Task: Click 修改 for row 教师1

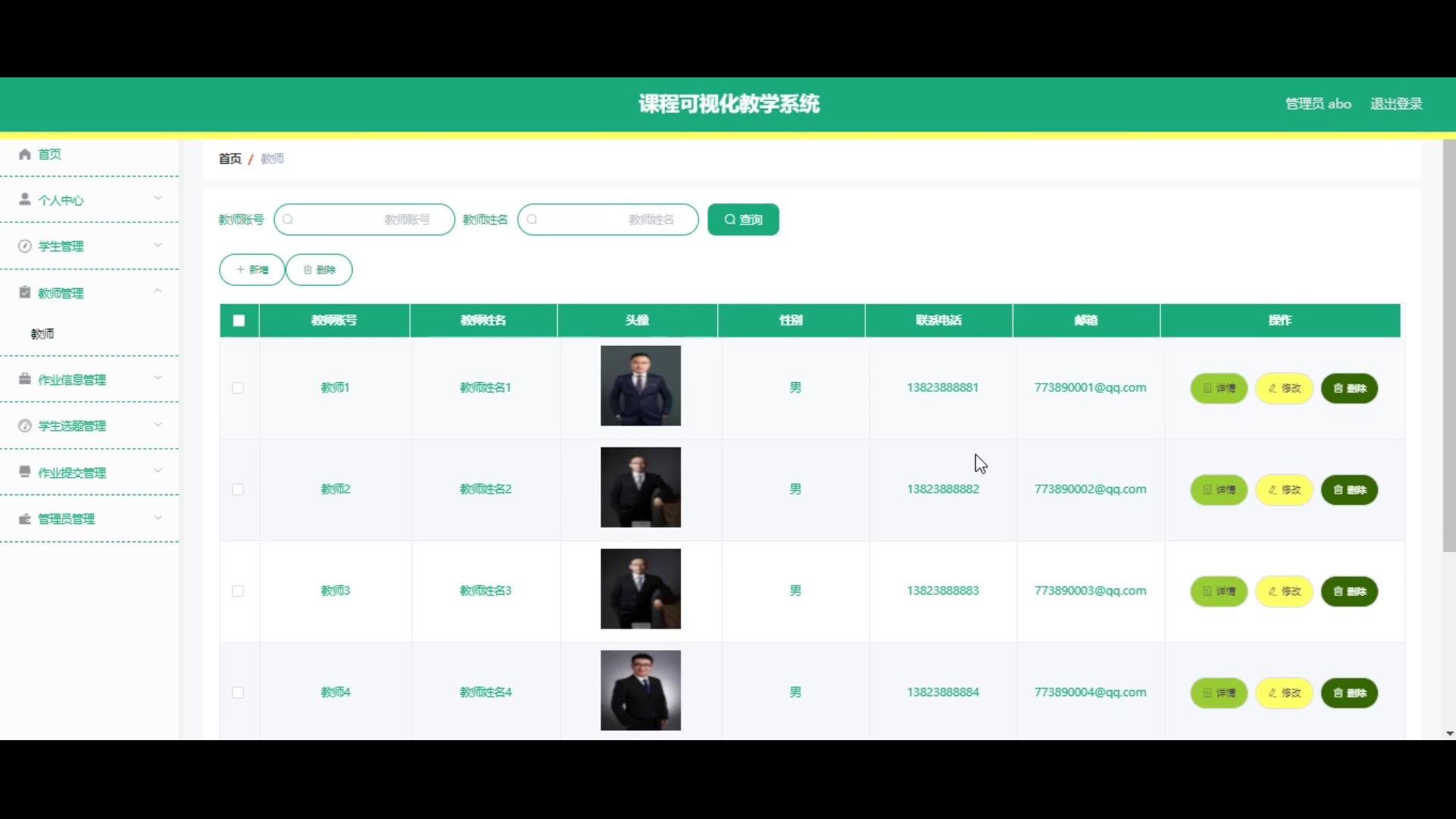Action: coord(1285,388)
